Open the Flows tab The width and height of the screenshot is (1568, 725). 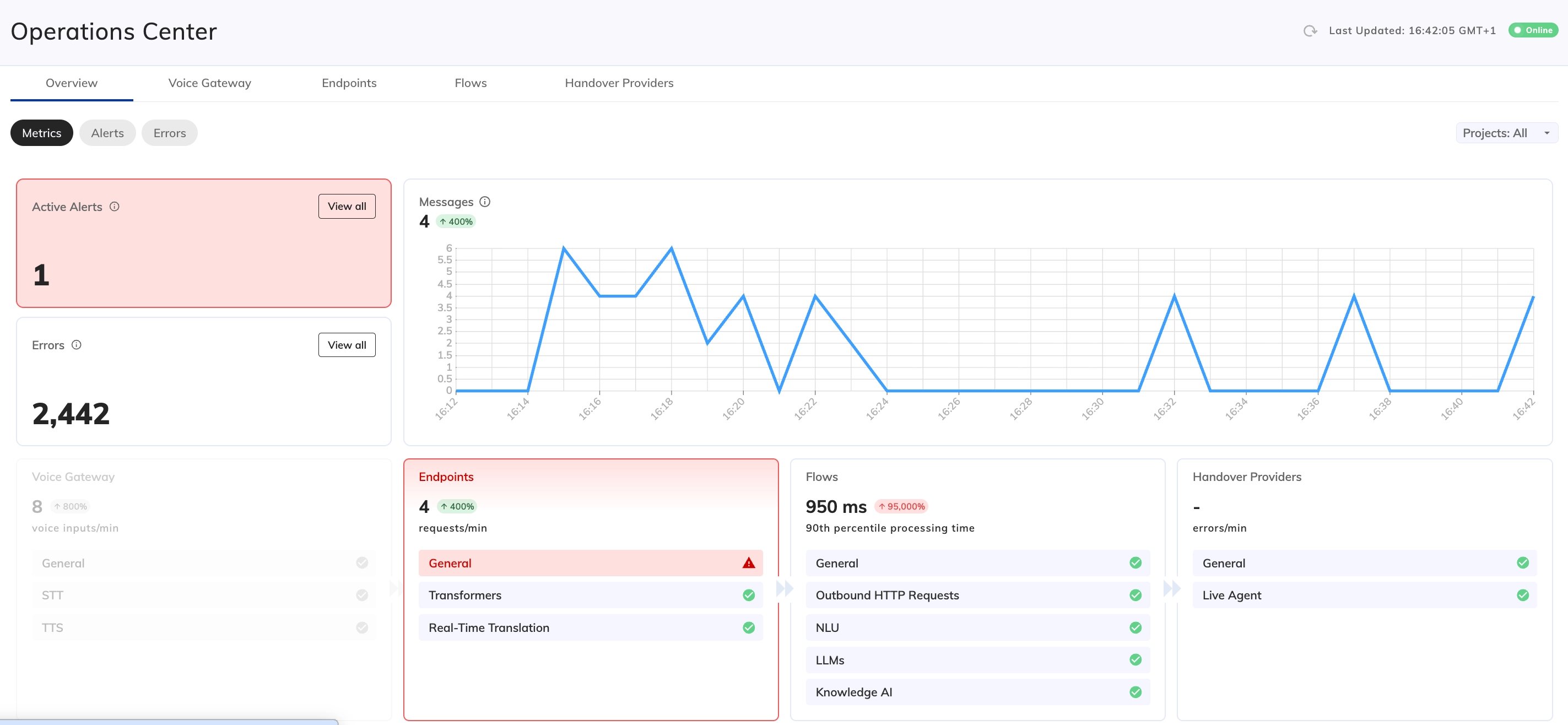click(471, 83)
